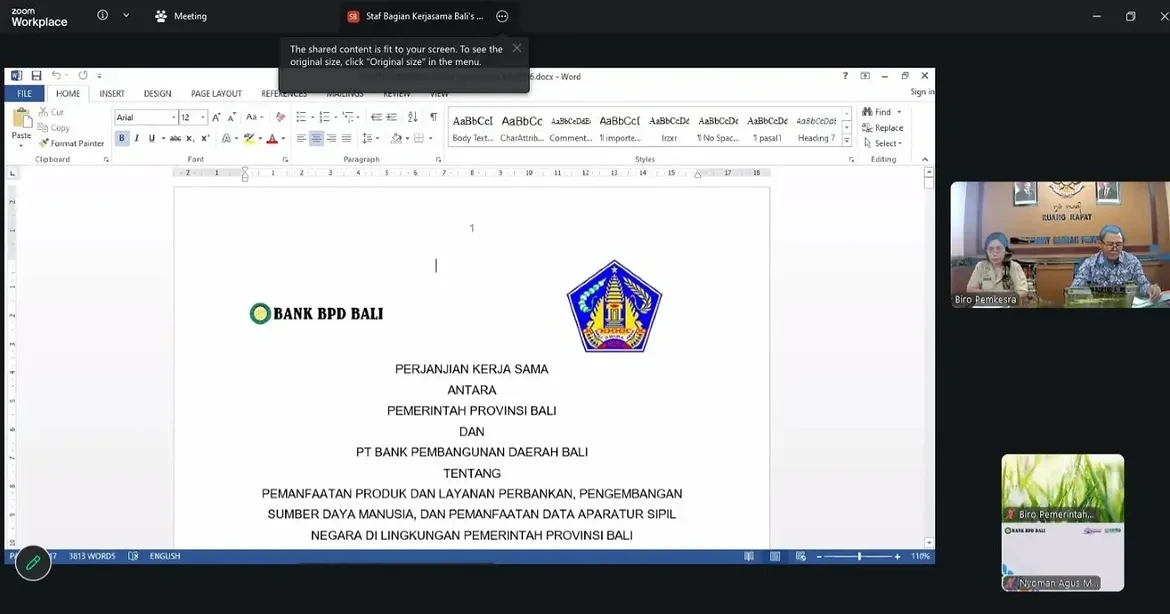
Task: Click the text highlight color button
Action: click(x=249, y=138)
